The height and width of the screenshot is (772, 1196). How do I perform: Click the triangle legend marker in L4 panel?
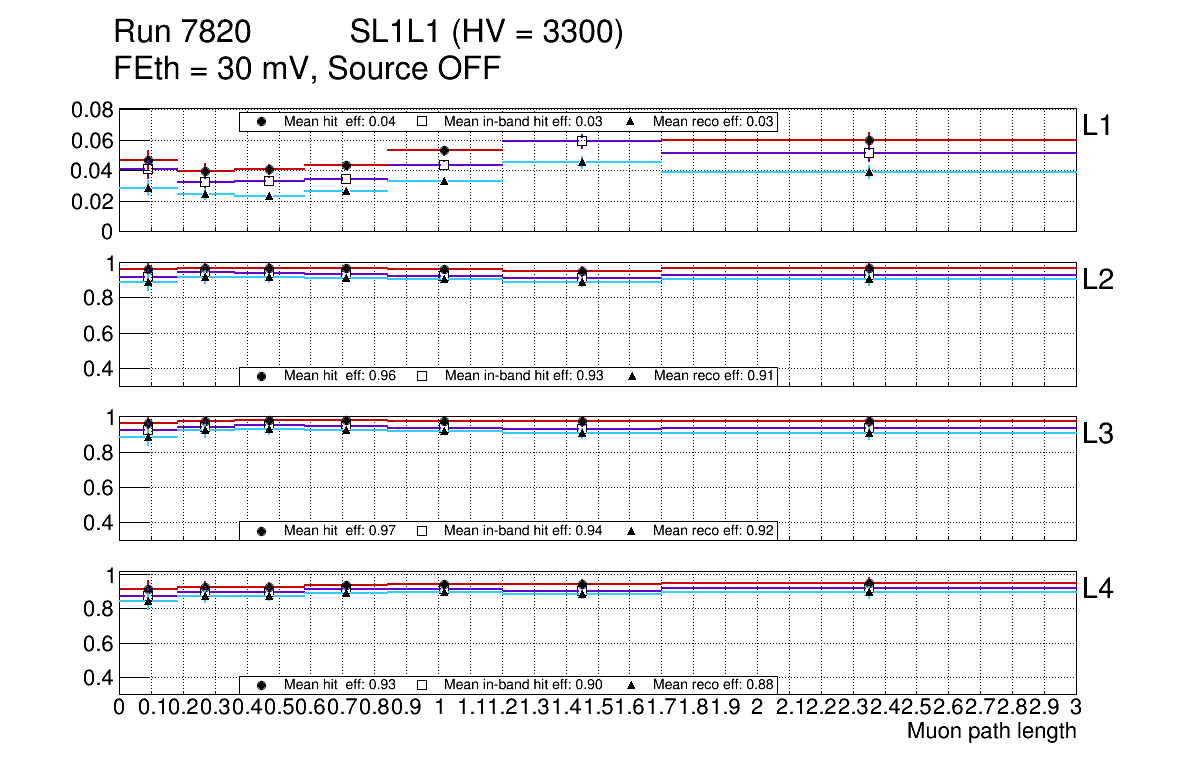click(632, 685)
